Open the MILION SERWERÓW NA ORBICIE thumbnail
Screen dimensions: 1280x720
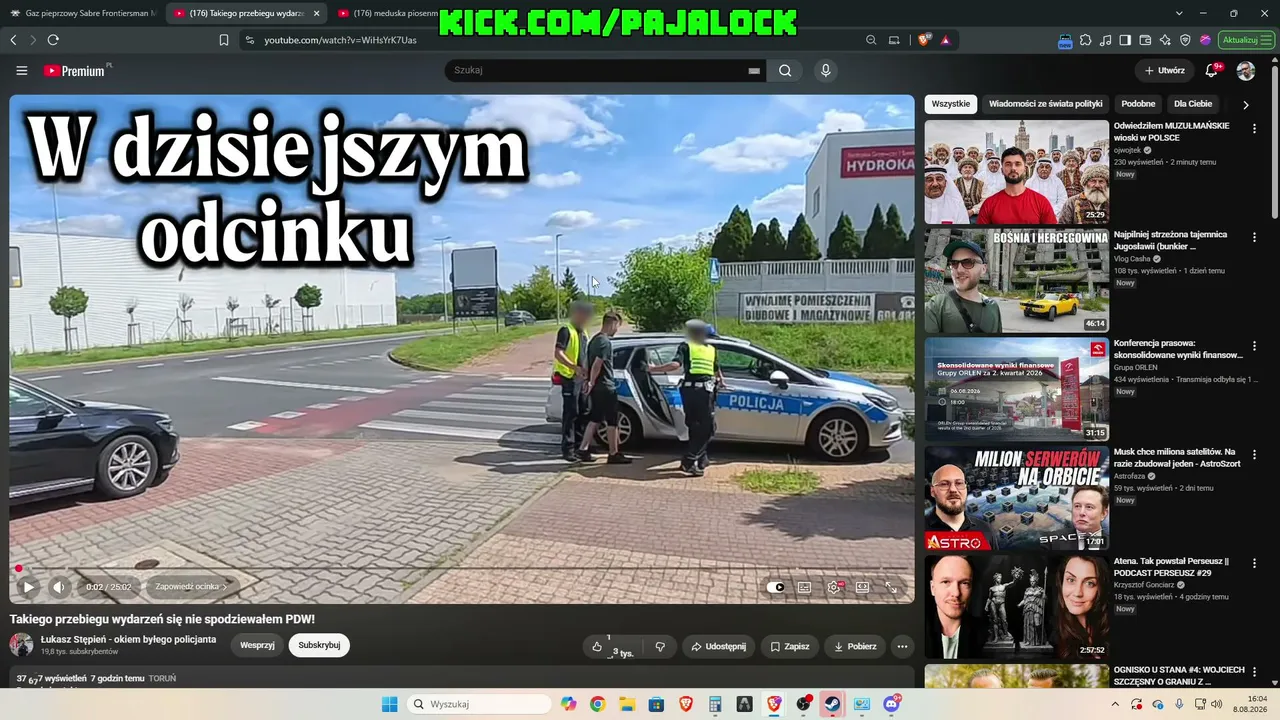(1016, 498)
